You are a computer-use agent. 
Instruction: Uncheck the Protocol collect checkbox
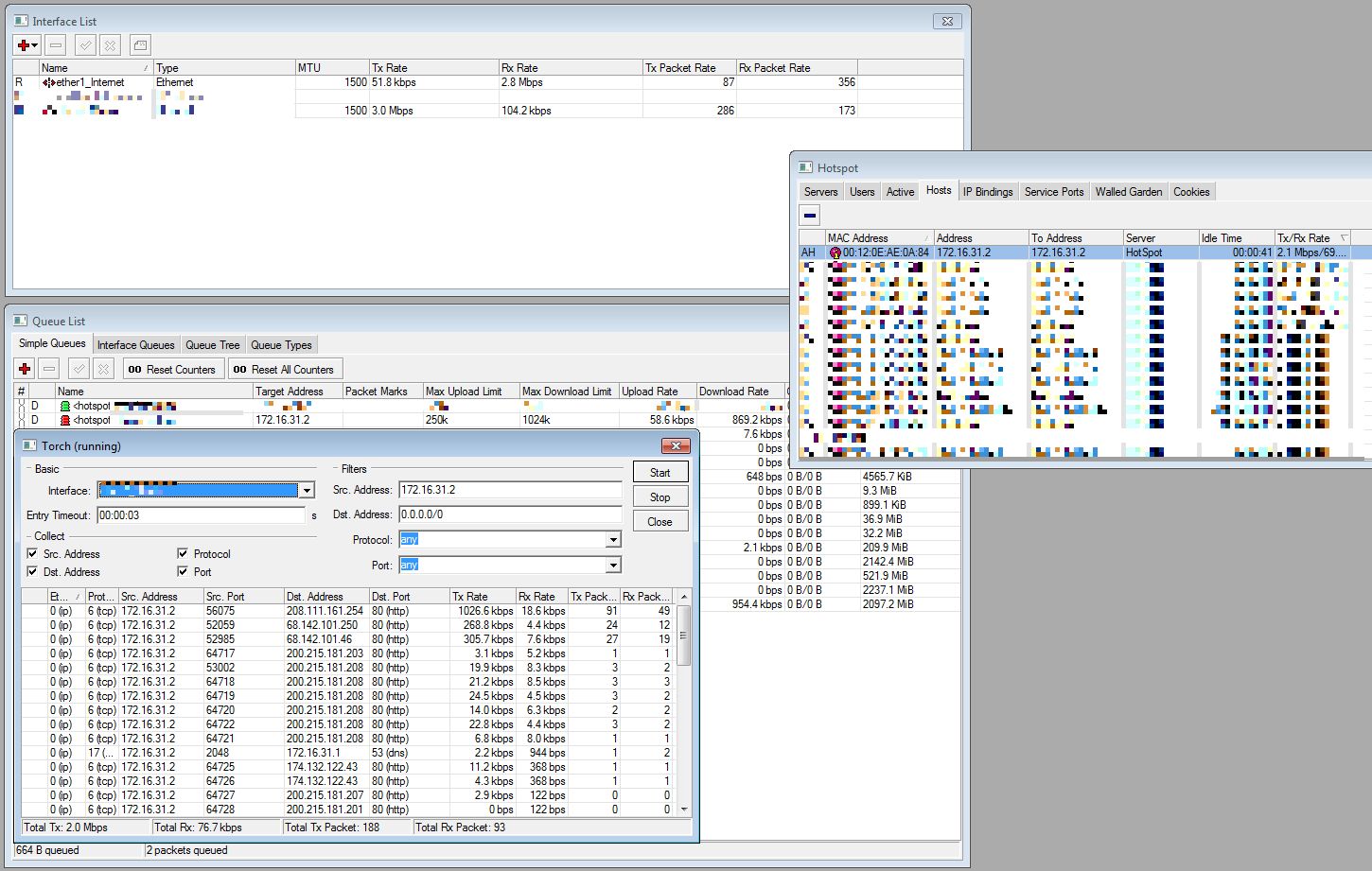[x=183, y=554]
